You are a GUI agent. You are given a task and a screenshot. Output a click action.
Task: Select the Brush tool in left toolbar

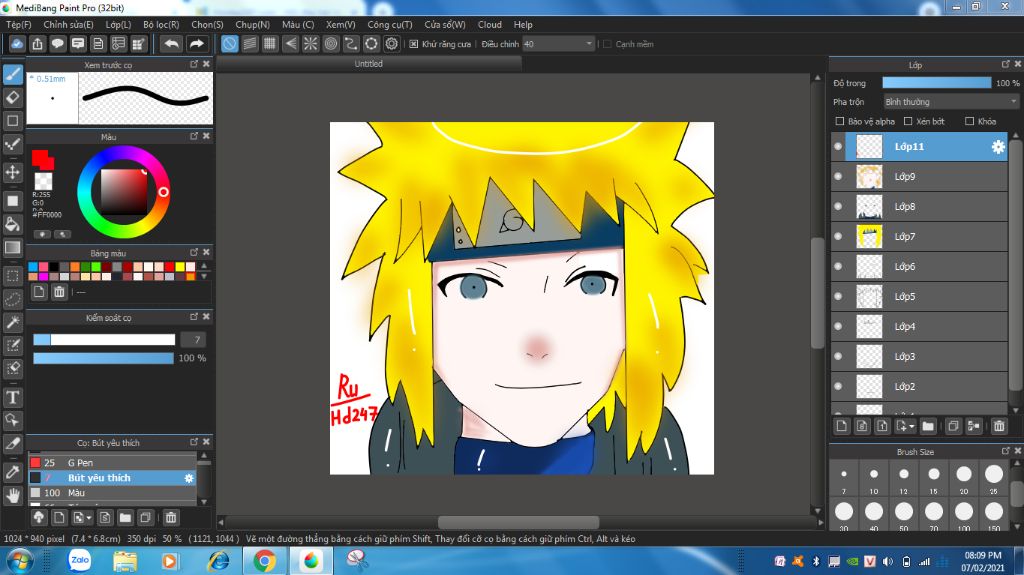[12, 74]
